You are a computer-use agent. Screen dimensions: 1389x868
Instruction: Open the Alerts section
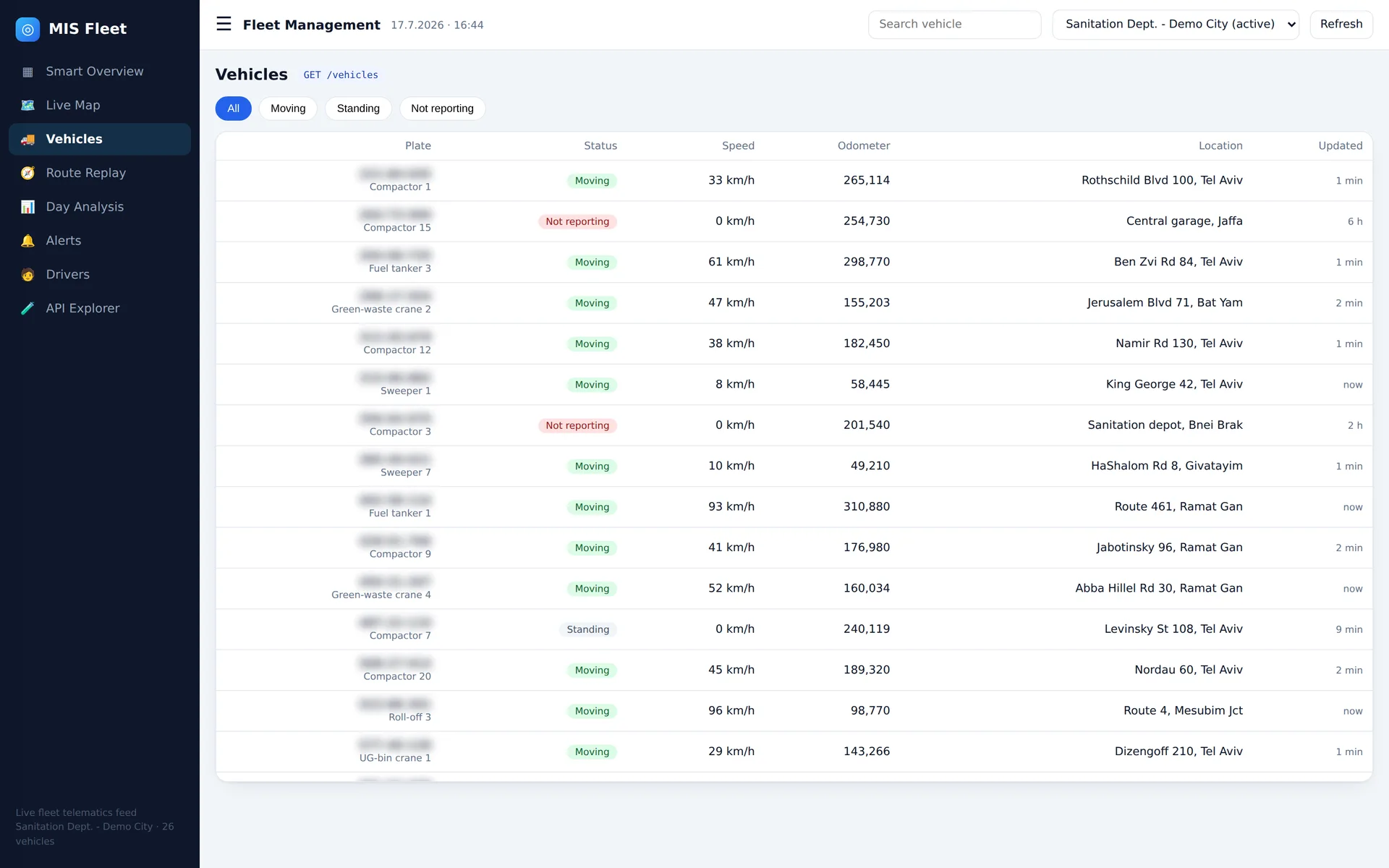[100, 241]
